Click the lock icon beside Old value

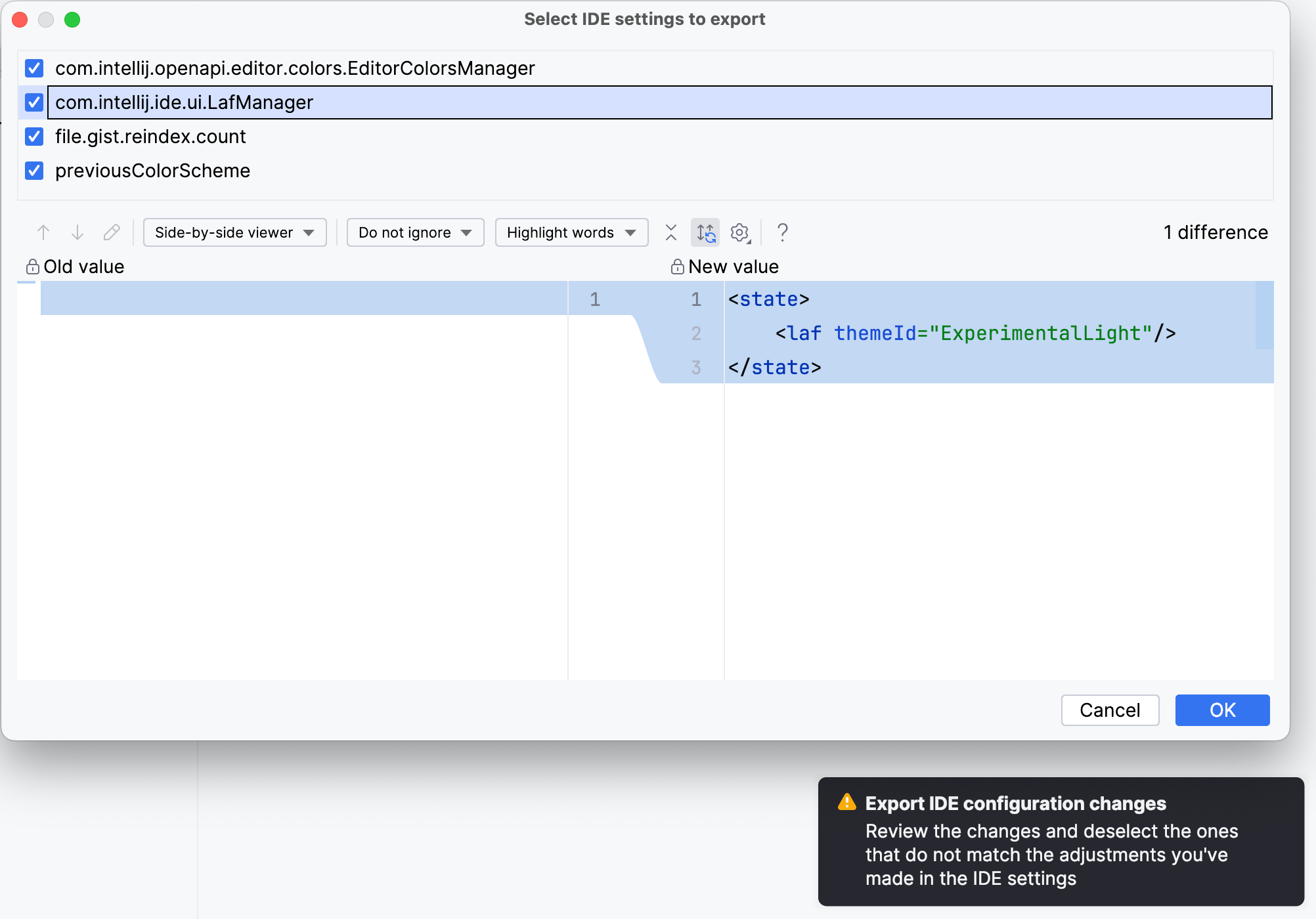32,266
